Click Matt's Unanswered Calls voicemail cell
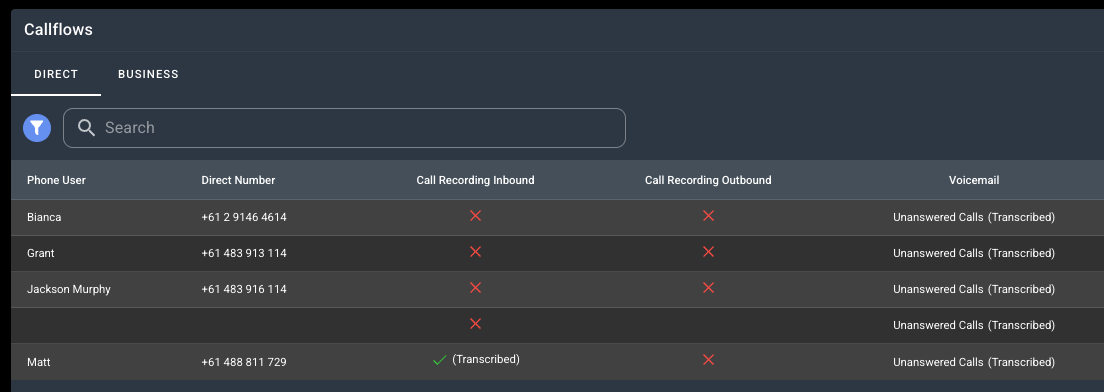The width and height of the screenshot is (1104, 392). pos(974,362)
